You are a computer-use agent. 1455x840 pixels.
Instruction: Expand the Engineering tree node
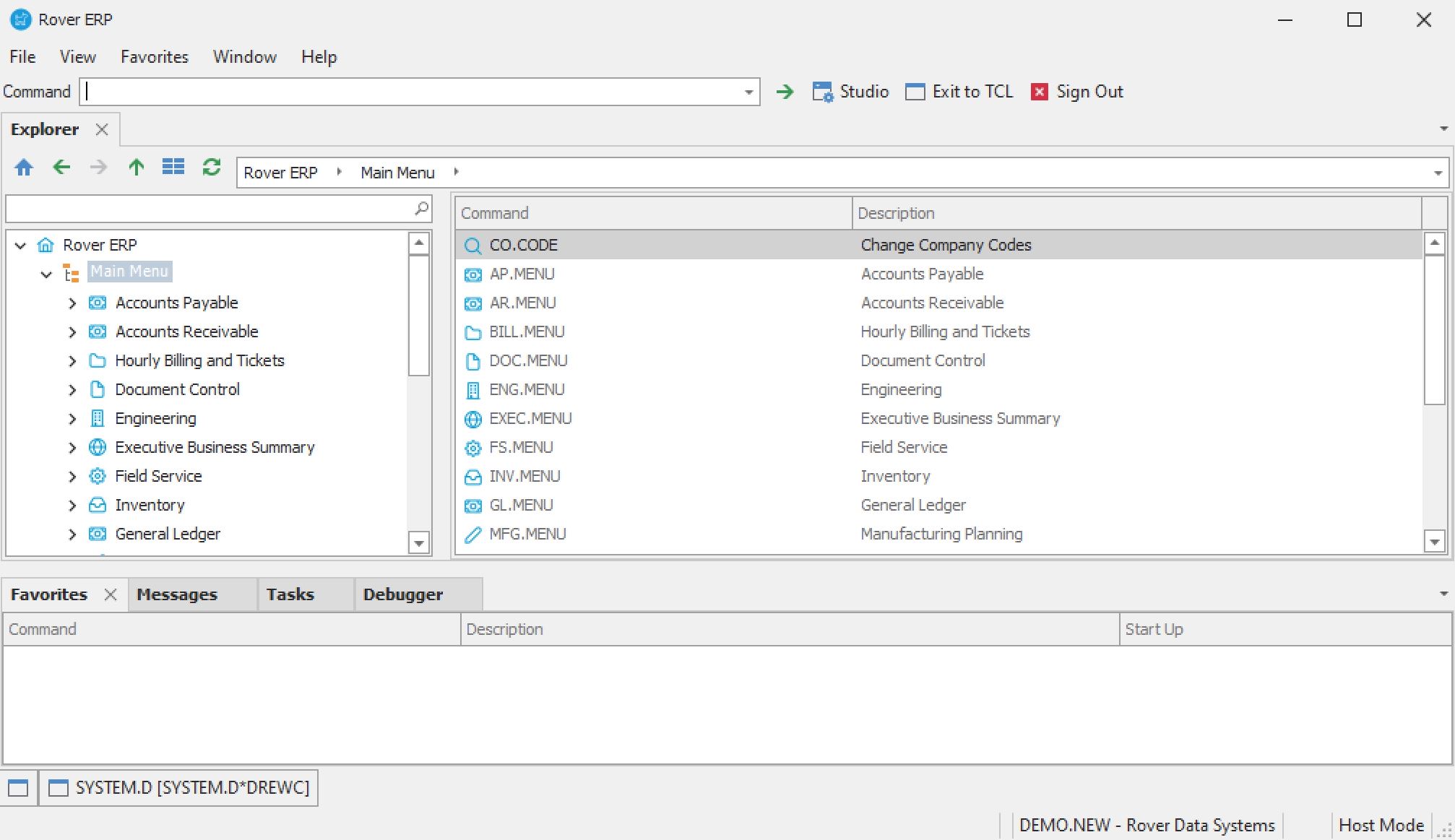72,419
